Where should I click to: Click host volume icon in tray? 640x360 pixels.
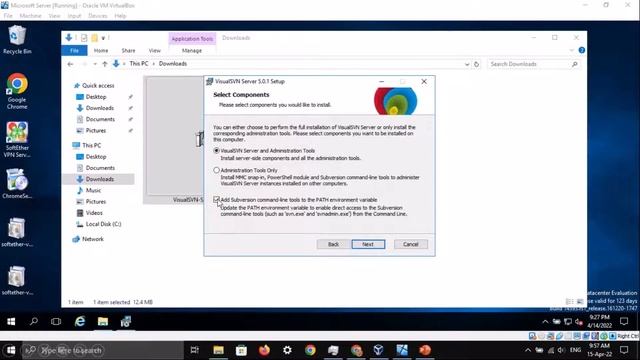561,350
